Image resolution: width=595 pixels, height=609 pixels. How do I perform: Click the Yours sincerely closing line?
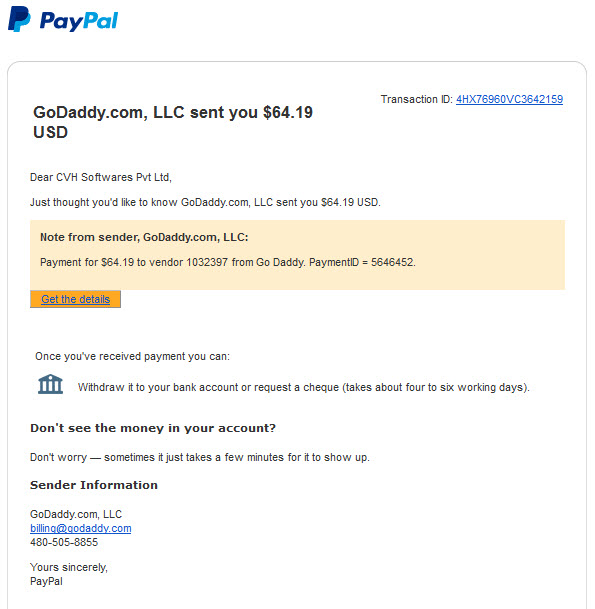click(69, 567)
